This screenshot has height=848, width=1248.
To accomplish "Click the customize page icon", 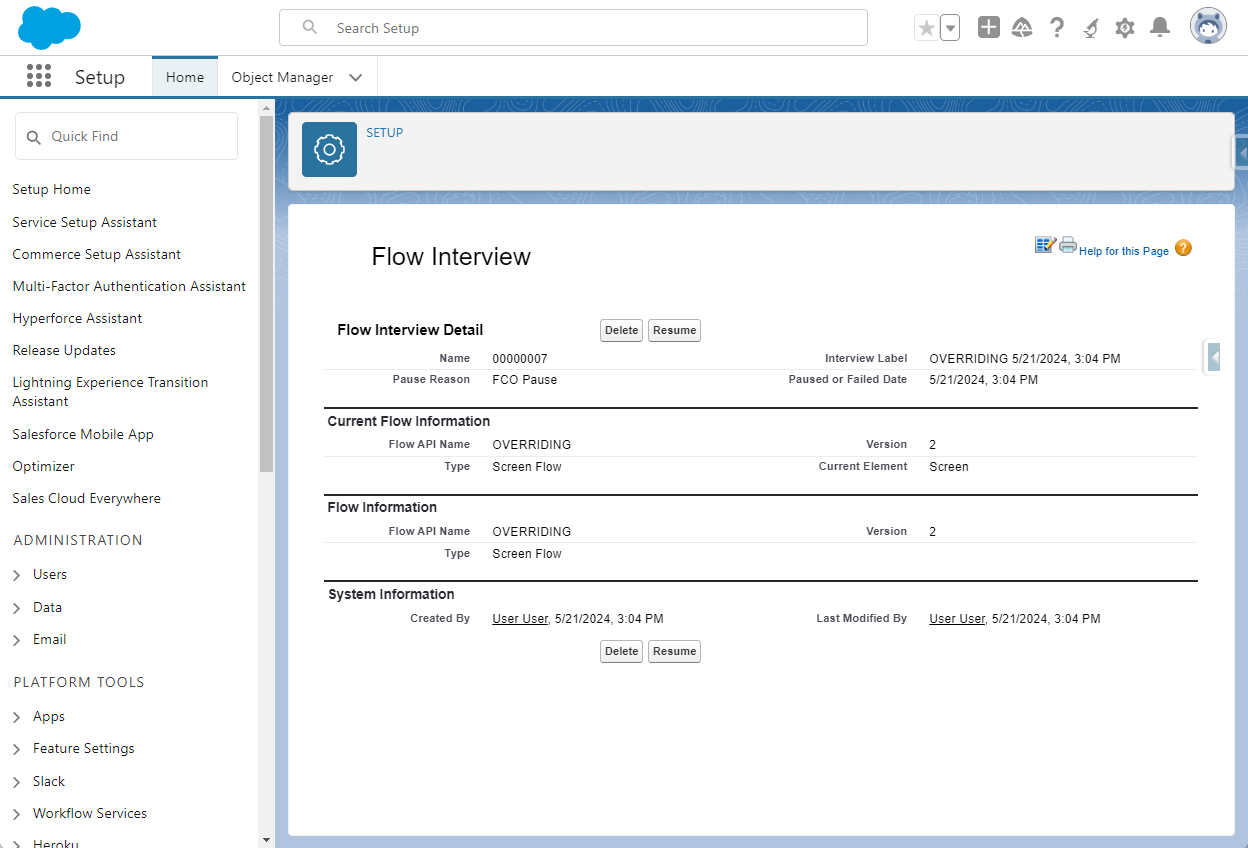I will click(1046, 245).
